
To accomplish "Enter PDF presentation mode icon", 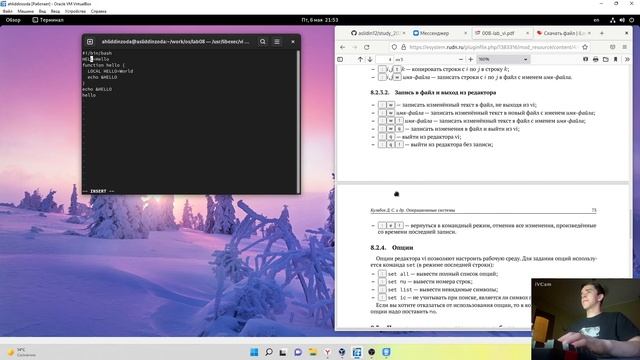I will (585, 60).
